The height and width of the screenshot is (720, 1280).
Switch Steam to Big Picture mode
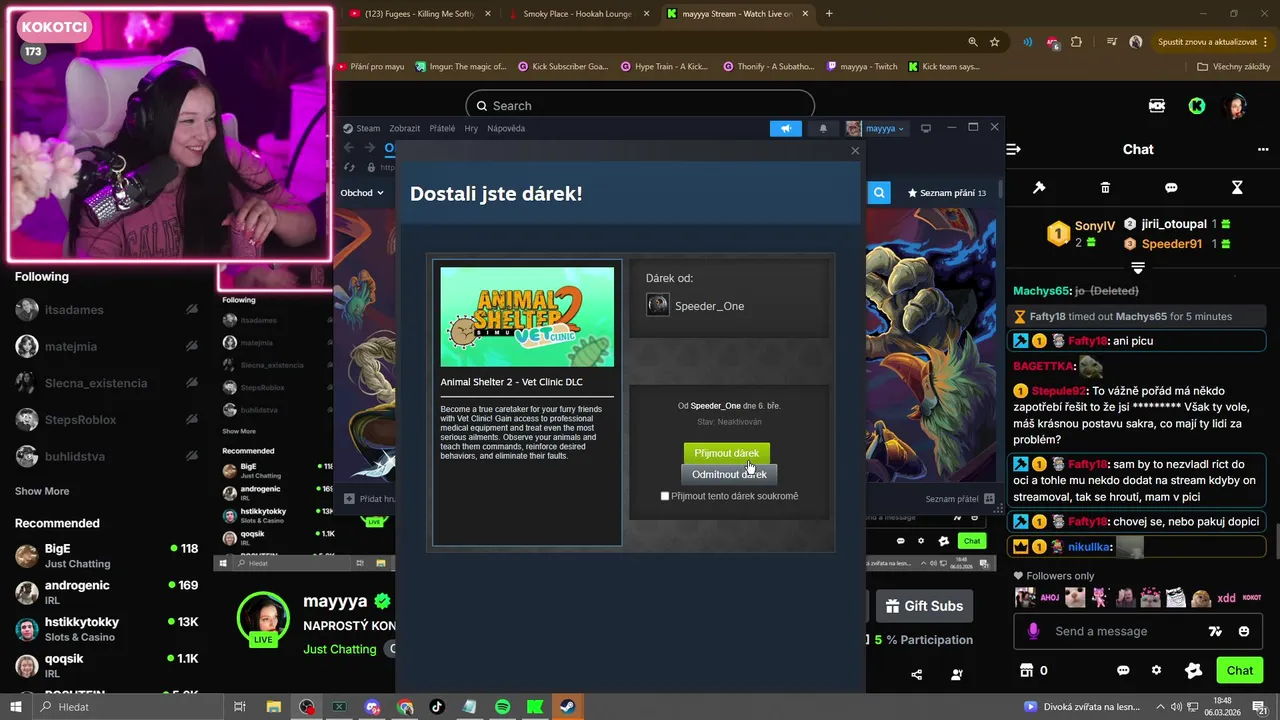pyautogui.click(x=926, y=128)
